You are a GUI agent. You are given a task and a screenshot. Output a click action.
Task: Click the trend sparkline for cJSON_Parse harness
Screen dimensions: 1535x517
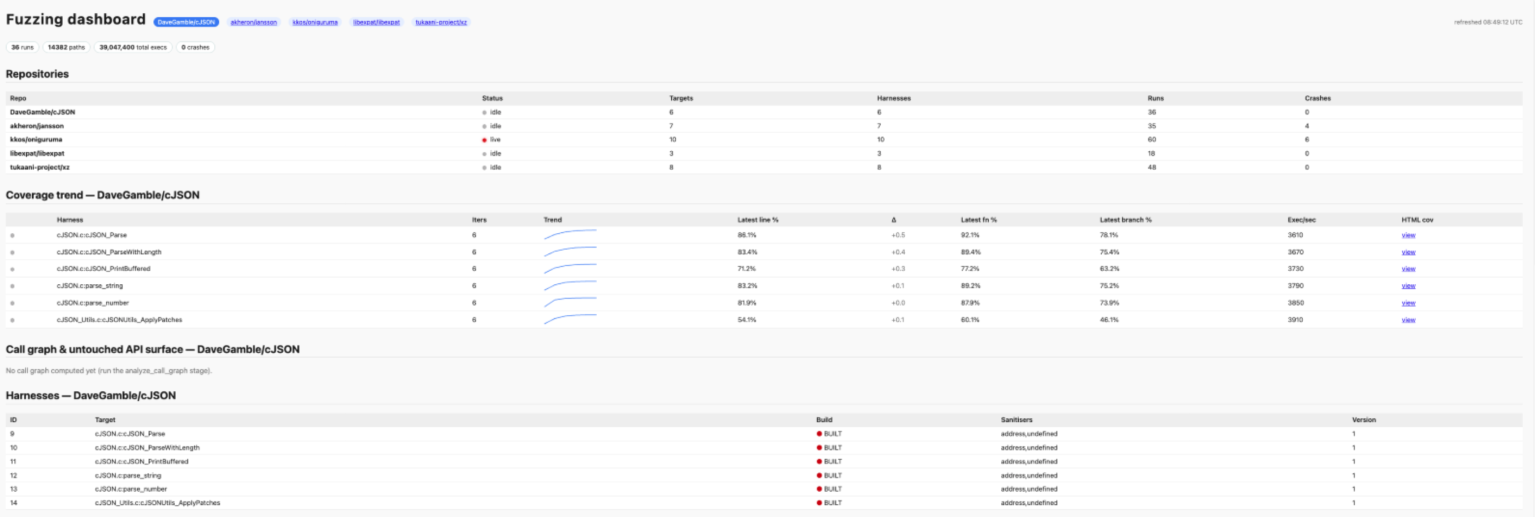point(570,235)
